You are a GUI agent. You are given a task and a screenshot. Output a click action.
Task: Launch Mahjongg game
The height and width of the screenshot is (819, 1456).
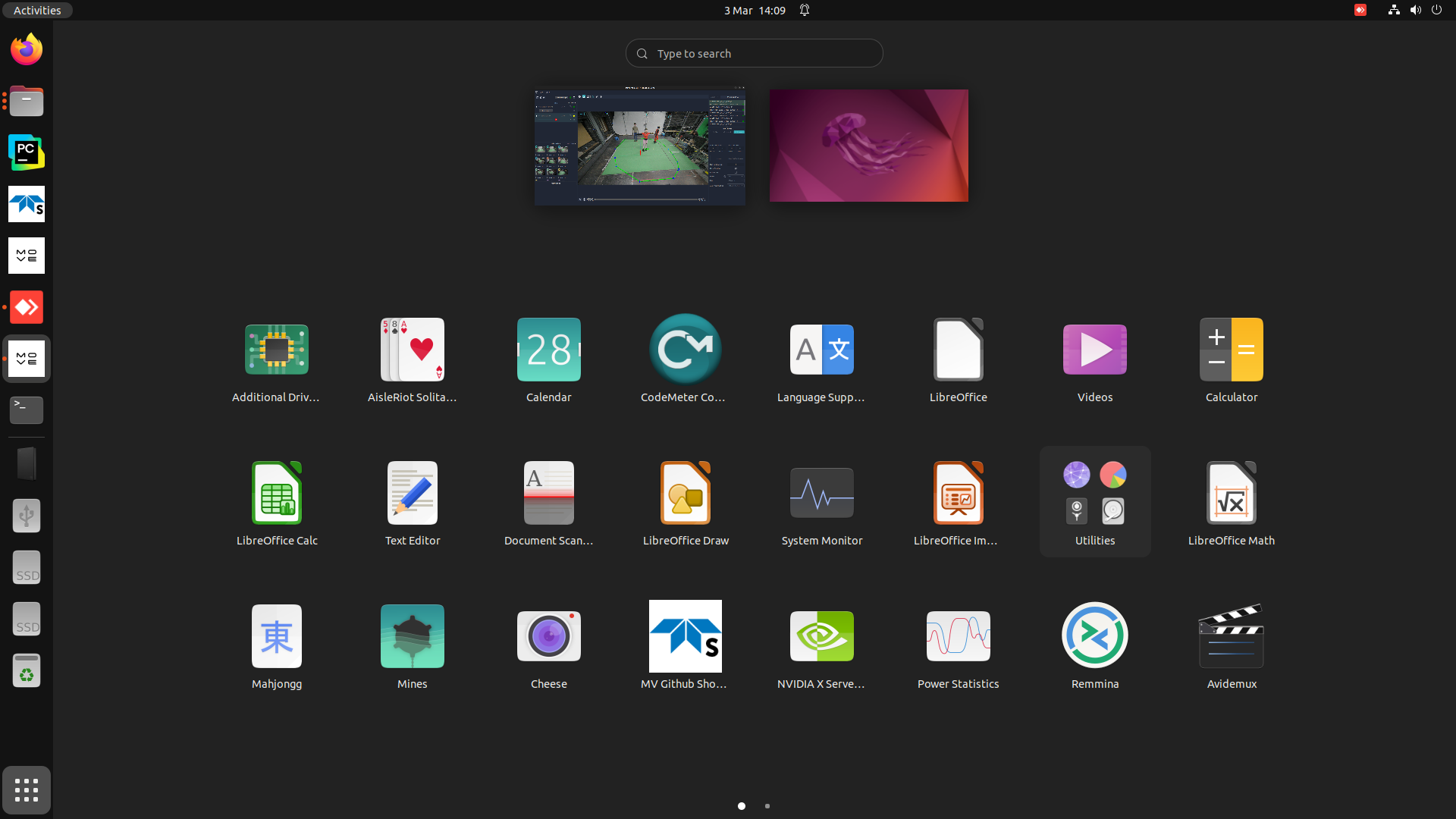click(277, 645)
